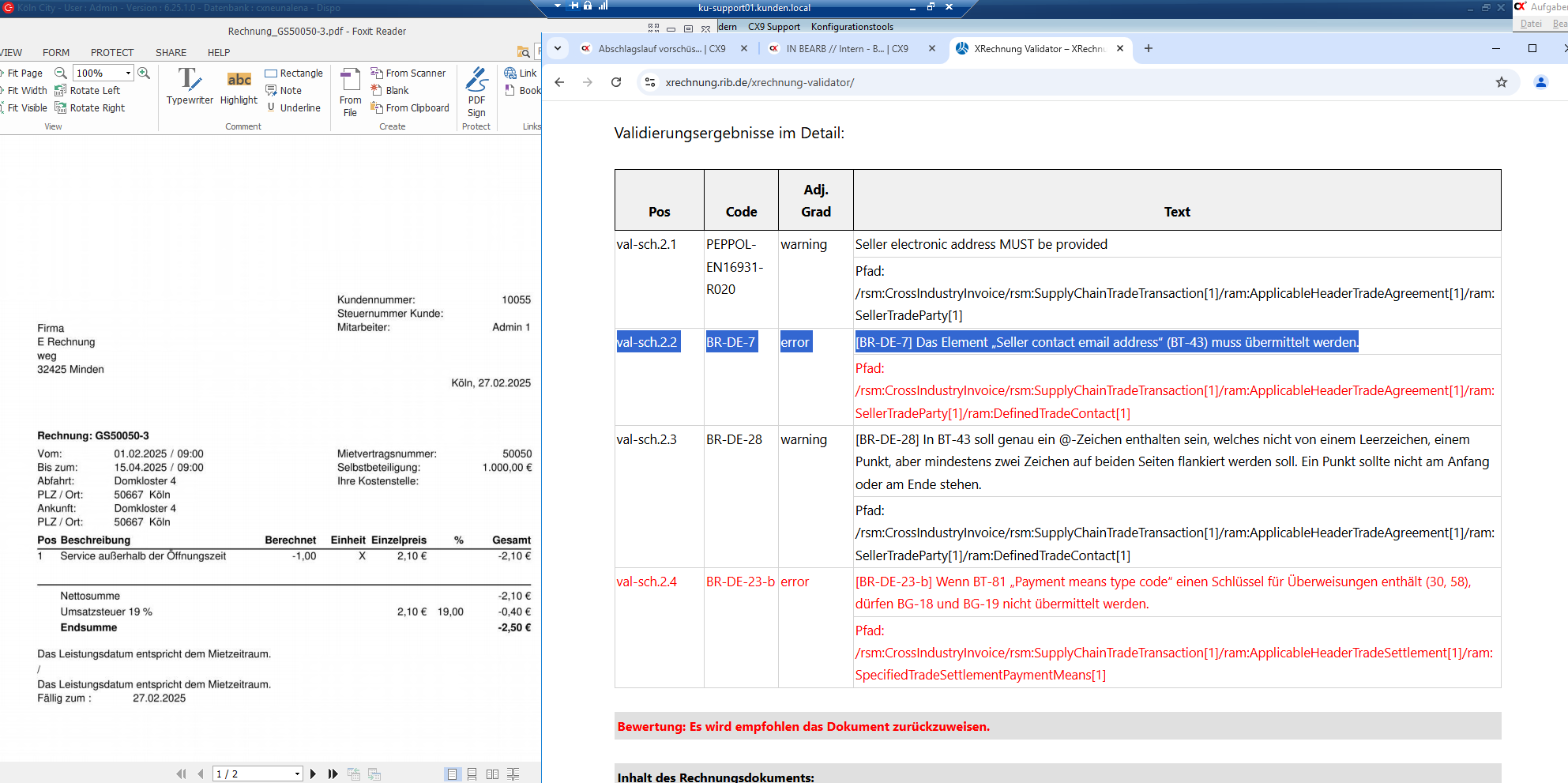Screen dimensions: 1568x783
Task: Open the PROTECT ribbon tab
Action: tap(112, 53)
